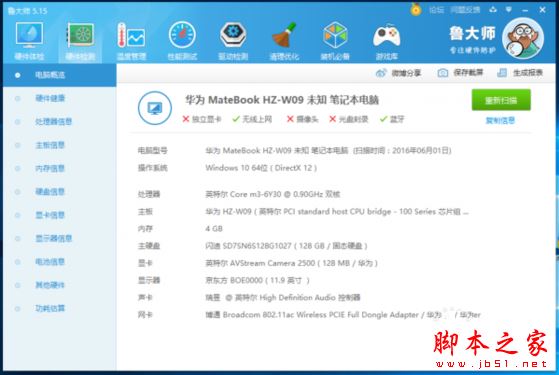Click the heading 华为 MateBook HZ-W09 未知 笔记本电脑
Image resolution: width=559 pixels, height=375 pixels.
(x=282, y=100)
